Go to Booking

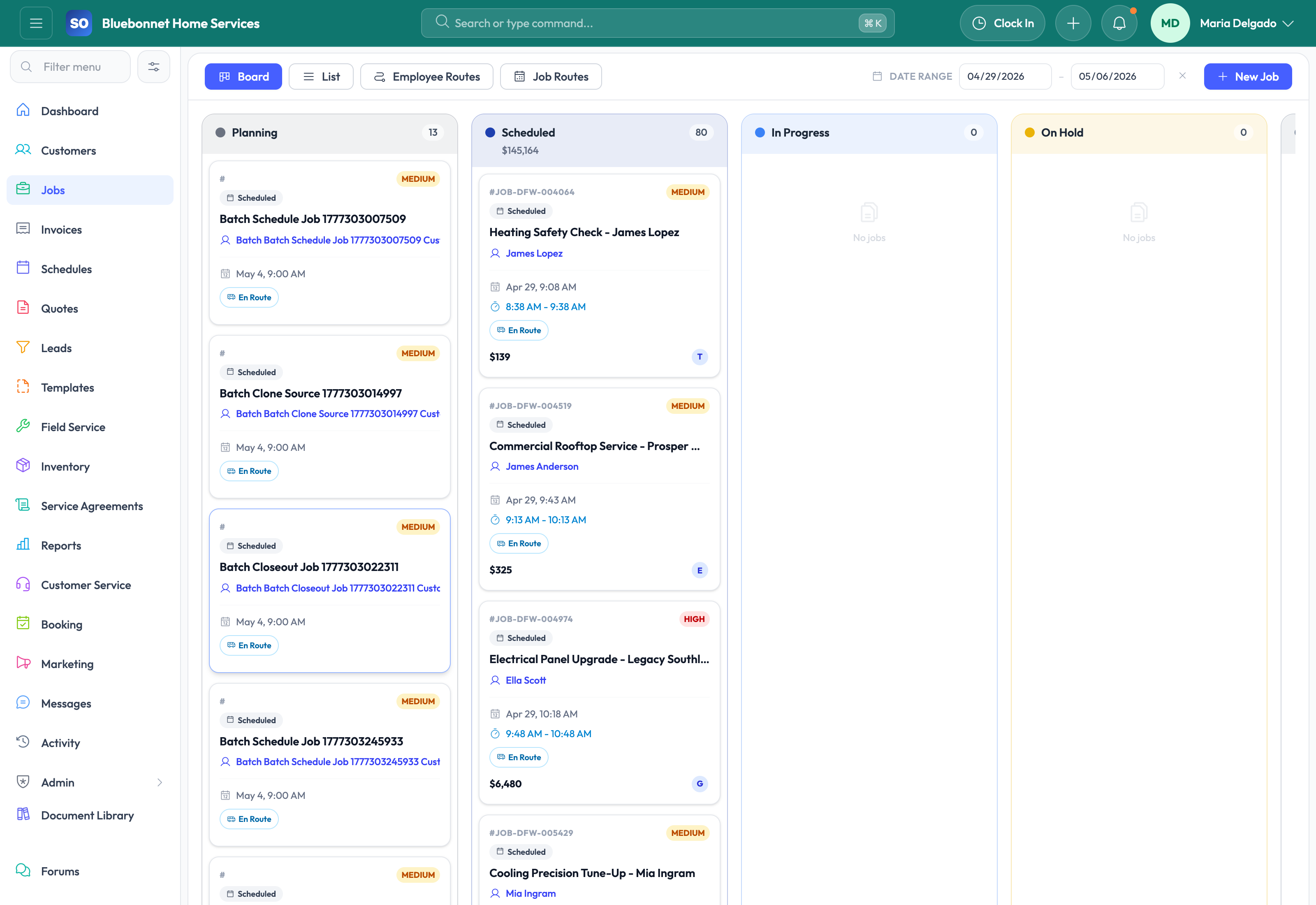pyautogui.click(x=90, y=625)
